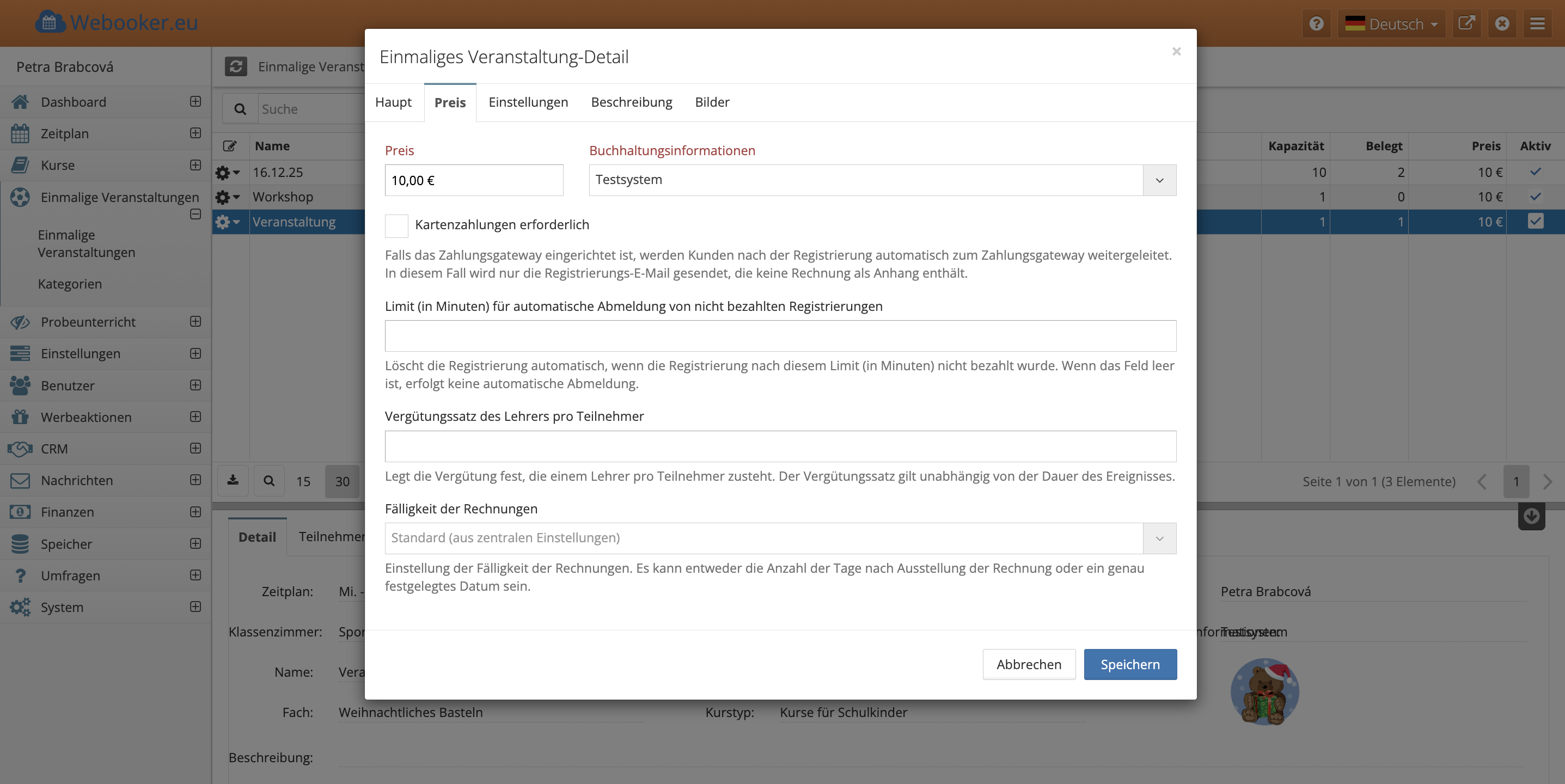Click the Dashboard home icon in sidebar
This screenshot has height=784, width=1565.
tap(20, 102)
